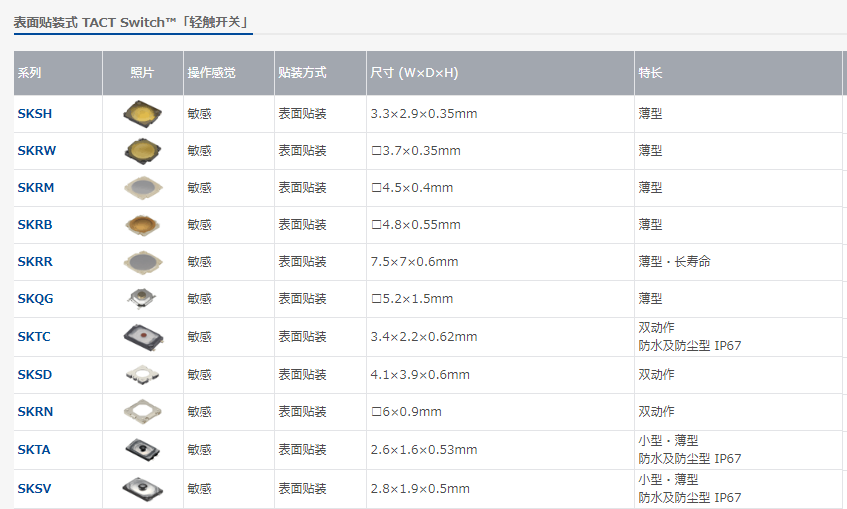Click the SKTC switch photo
The height and width of the screenshot is (509, 847).
(x=142, y=336)
